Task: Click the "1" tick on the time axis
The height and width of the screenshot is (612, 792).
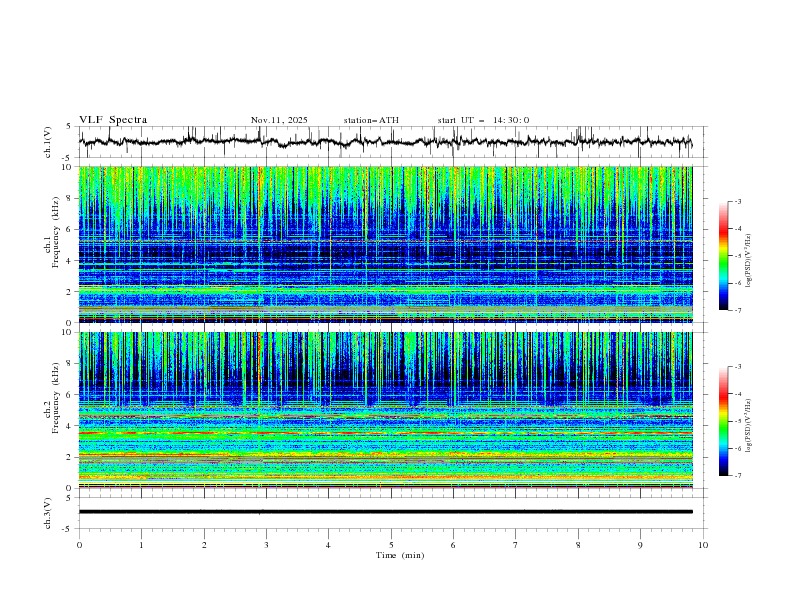Action: point(141,545)
